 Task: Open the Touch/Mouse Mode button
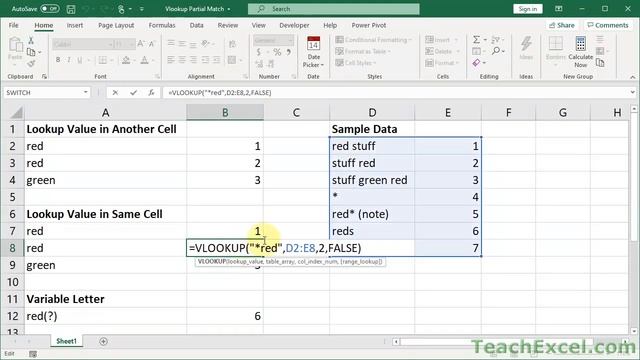coord(122,9)
